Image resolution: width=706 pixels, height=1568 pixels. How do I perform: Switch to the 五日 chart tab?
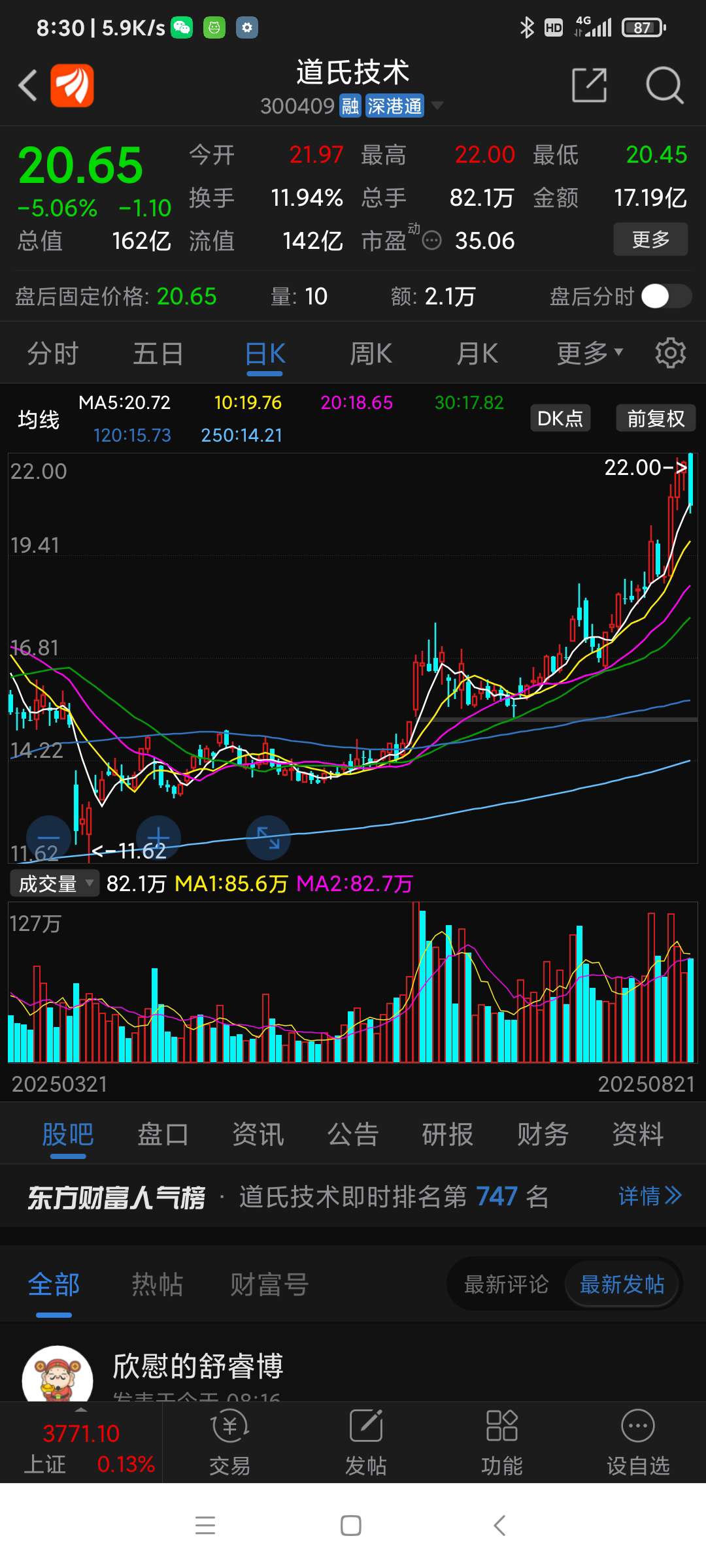click(158, 354)
